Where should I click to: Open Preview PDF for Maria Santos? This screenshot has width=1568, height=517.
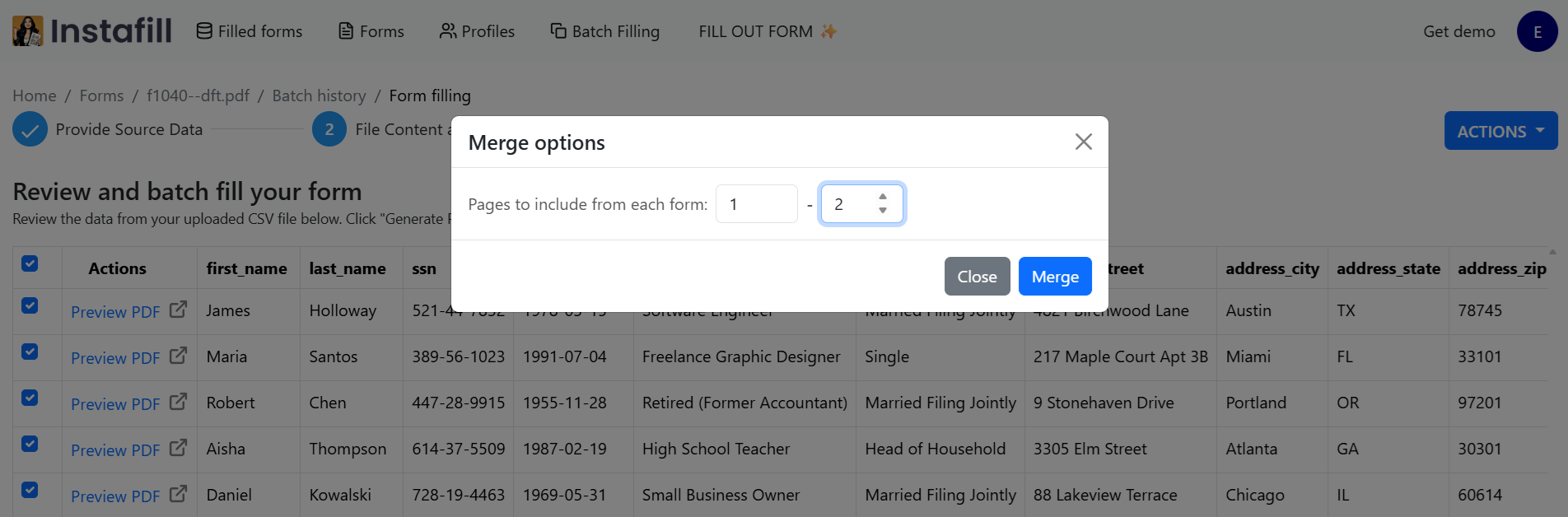tap(115, 358)
